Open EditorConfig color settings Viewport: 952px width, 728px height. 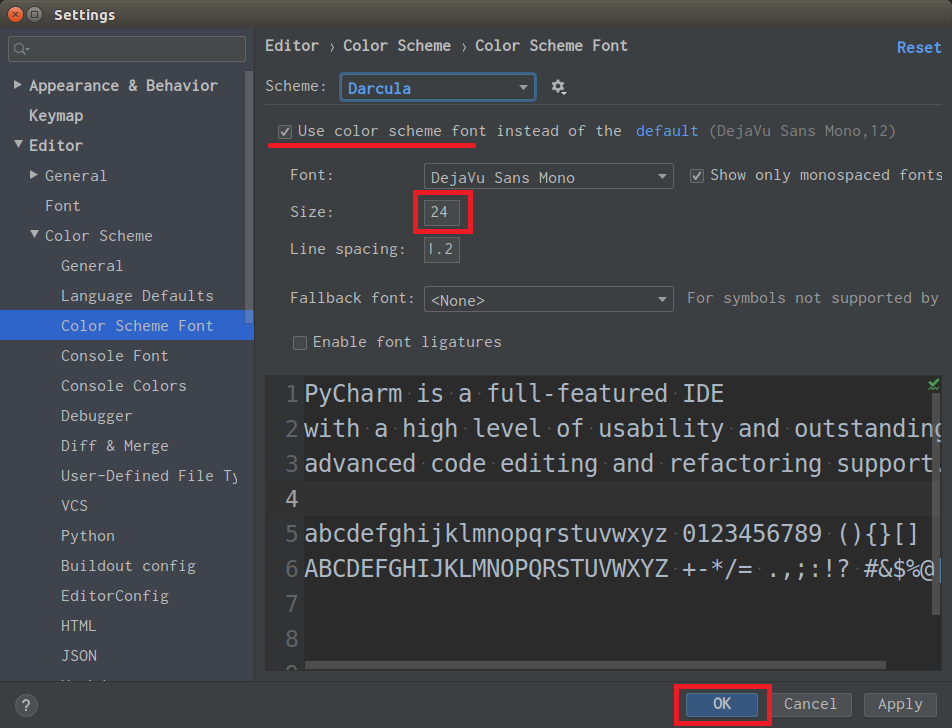point(115,596)
